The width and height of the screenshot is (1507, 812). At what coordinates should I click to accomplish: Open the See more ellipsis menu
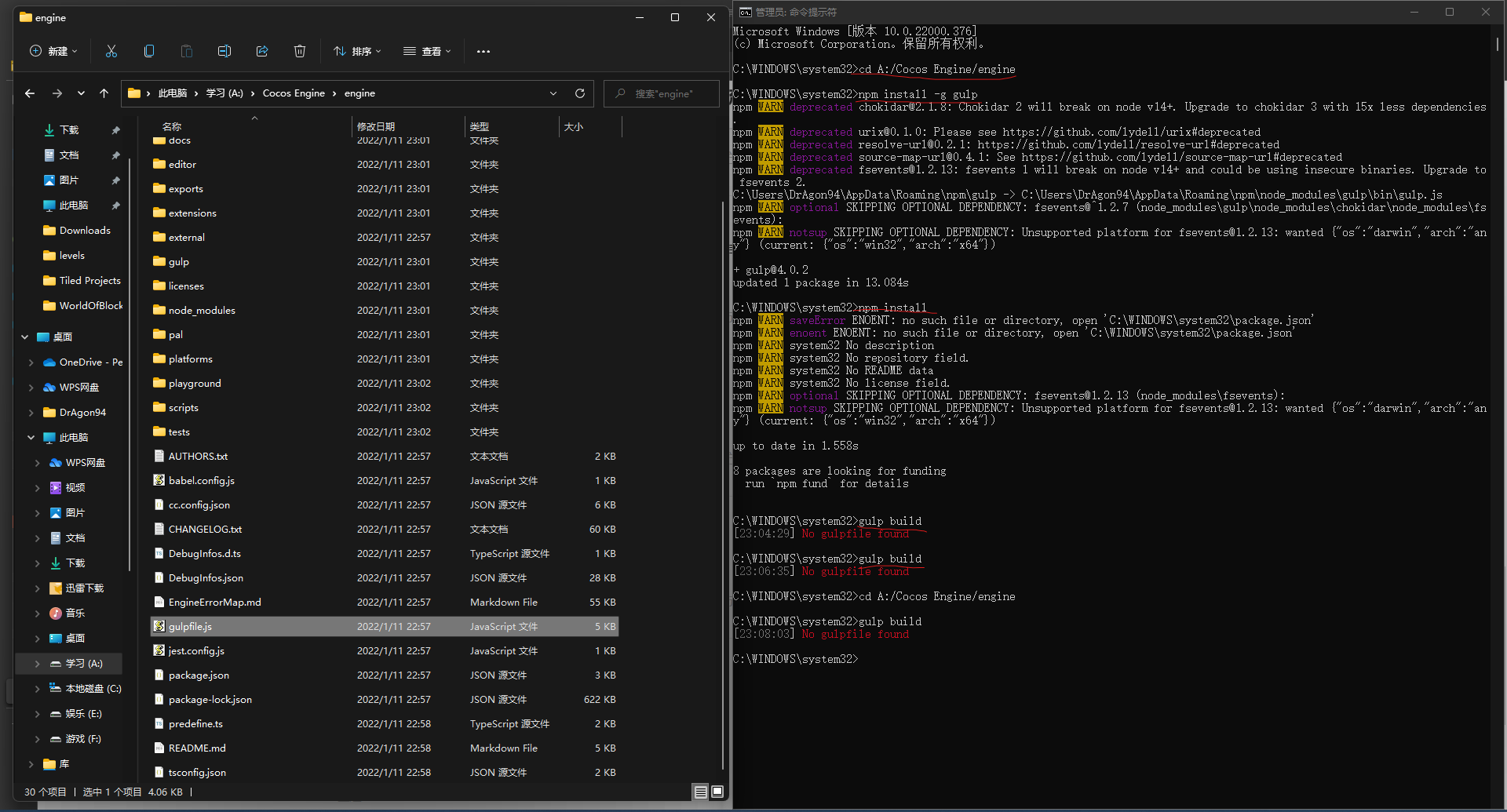(483, 51)
